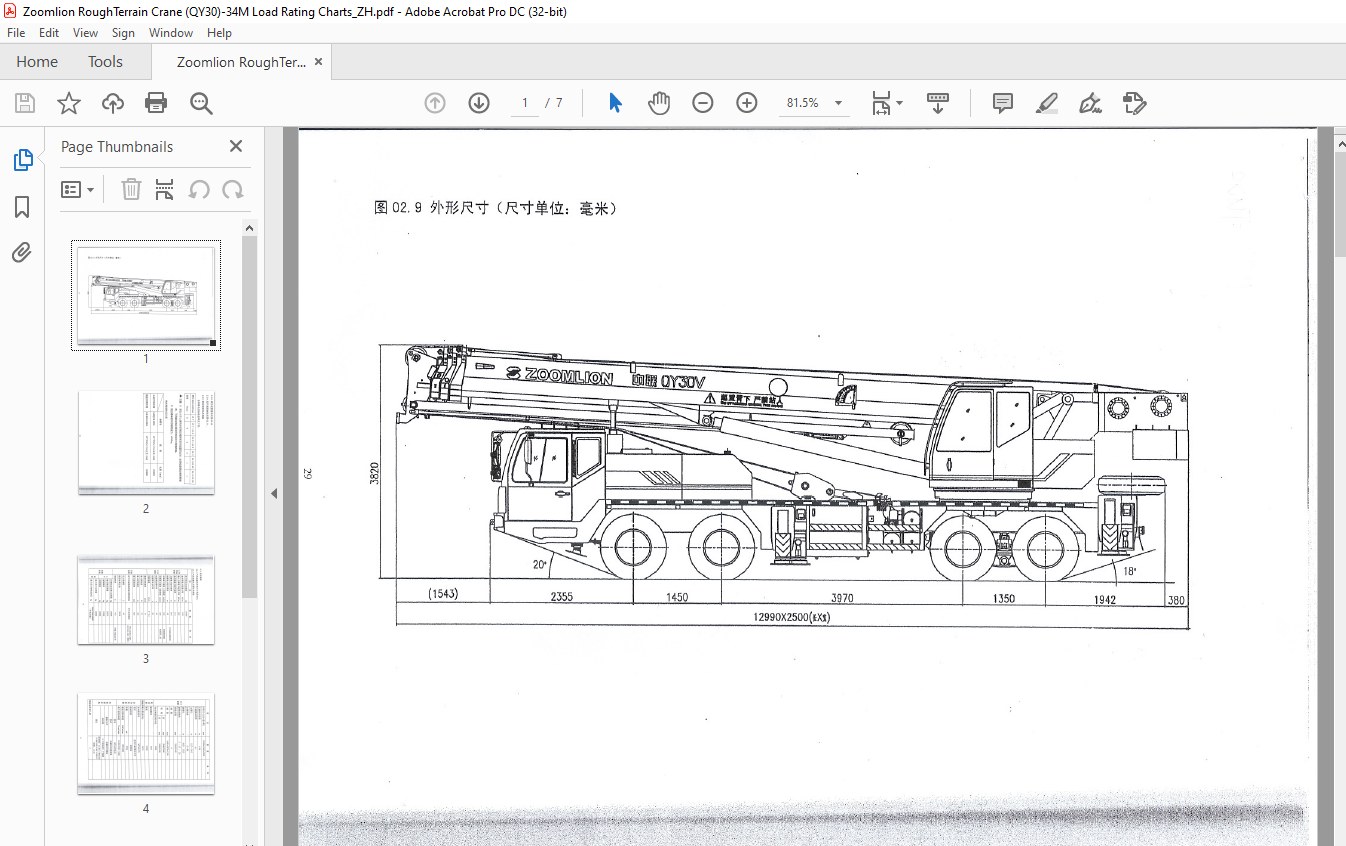The width and height of the screenshot is (1346, 846).
Task: Open the View menu
Action: [x=85, y=33]
